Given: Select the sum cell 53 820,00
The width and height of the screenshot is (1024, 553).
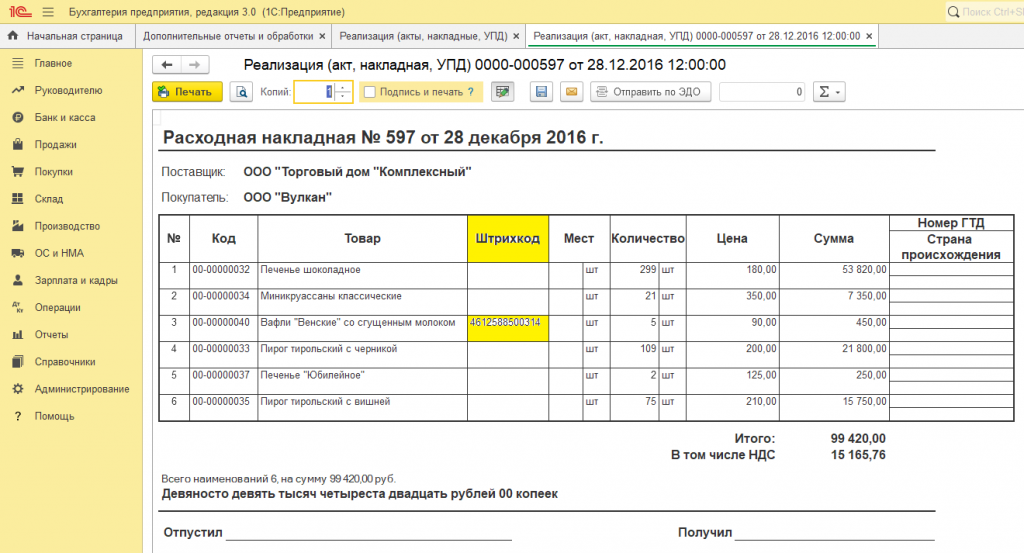Looking at the screenshot, I should click(x=834, y=276).
